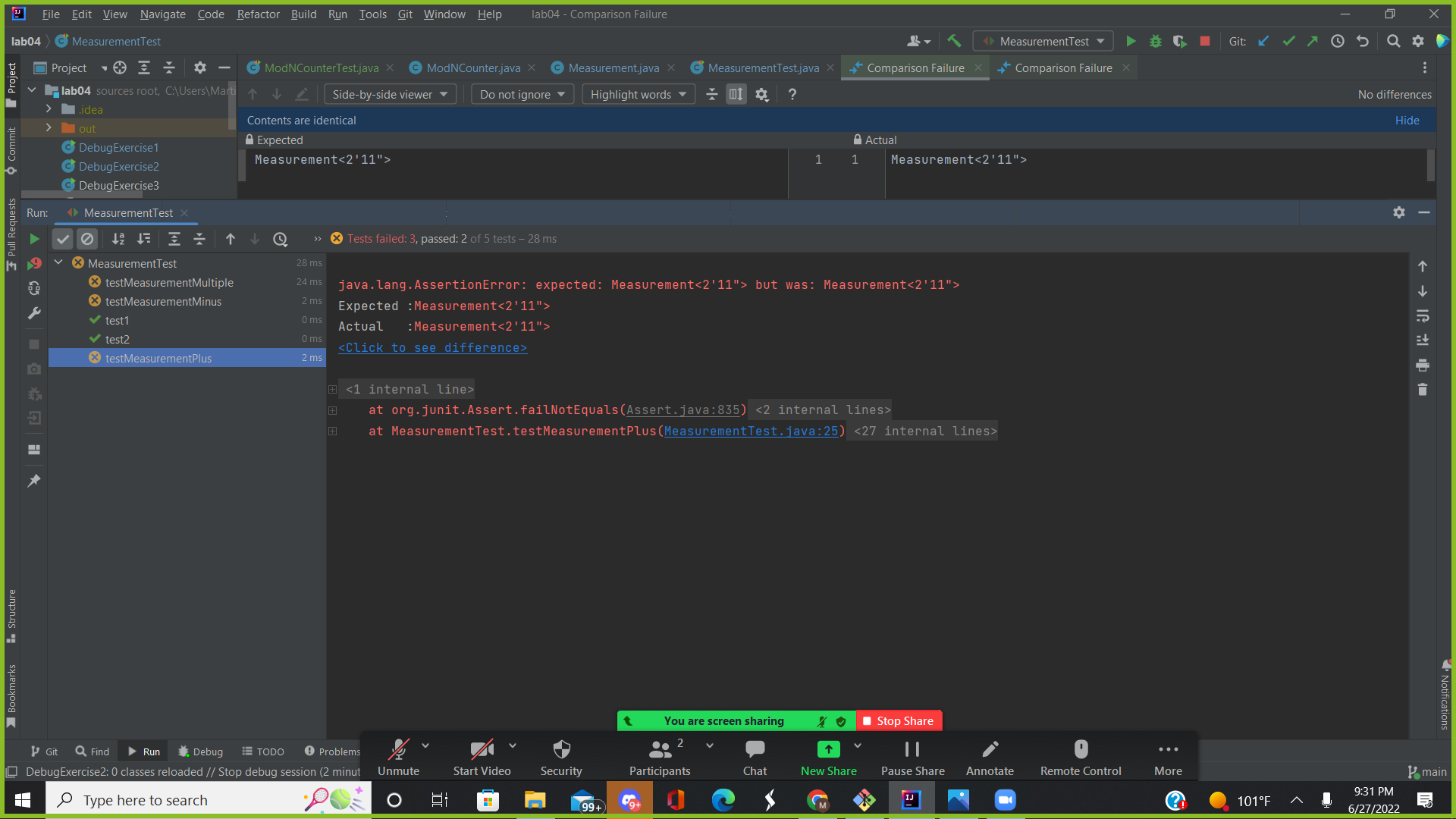The image size is (1456, 819).
Task: Click the Build project hammer icon
Action: (x=954, y=41)
